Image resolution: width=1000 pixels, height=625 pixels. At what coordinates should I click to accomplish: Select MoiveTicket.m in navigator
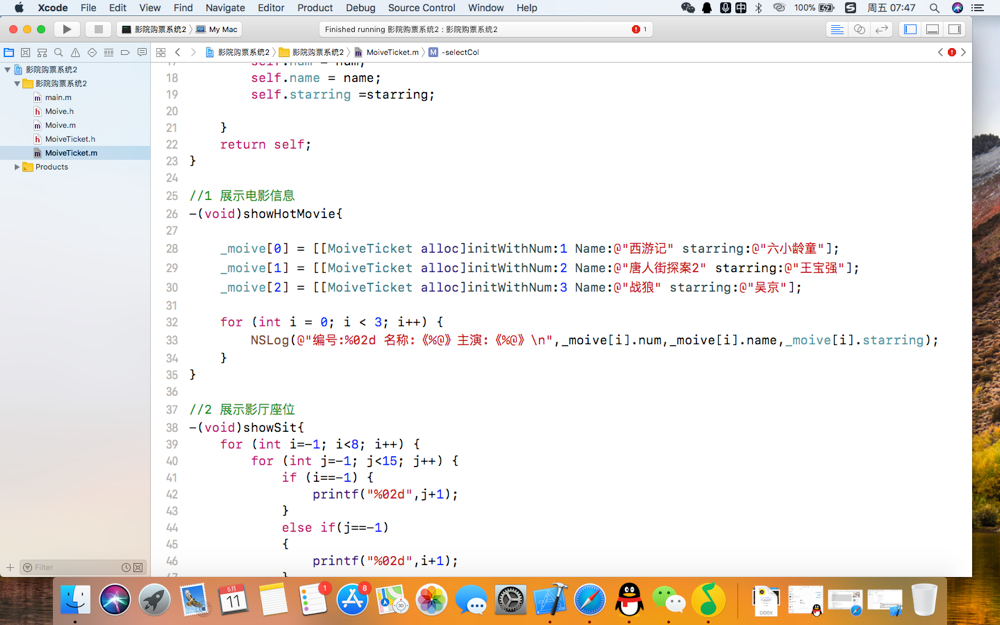point(71,153)
